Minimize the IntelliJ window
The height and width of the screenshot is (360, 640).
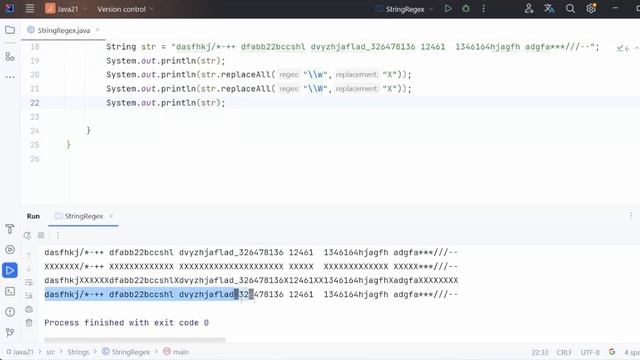click(615, 9)
